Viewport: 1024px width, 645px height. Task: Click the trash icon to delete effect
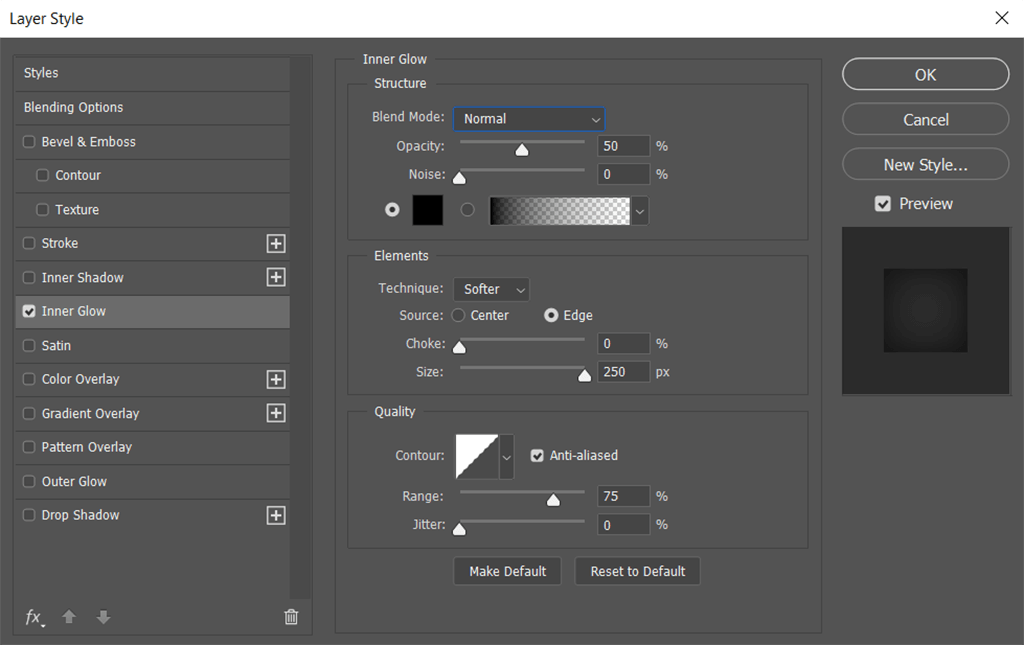pyautogui.click(x=291, y=617)
